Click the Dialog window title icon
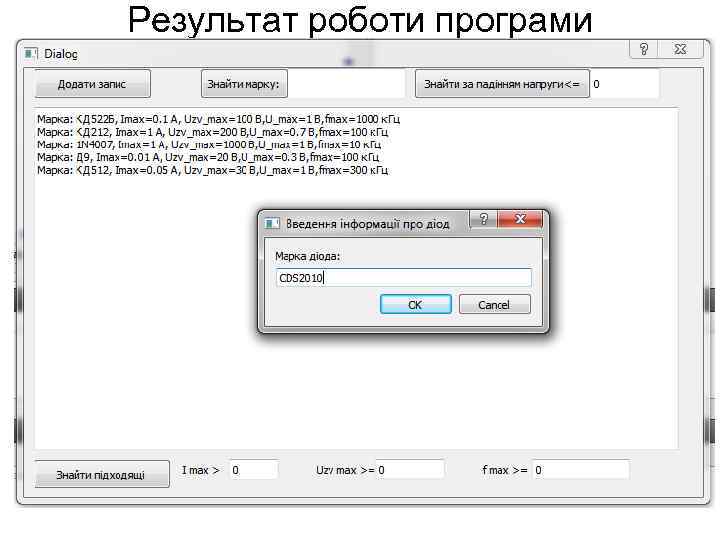The image size is (720, 540). (31, 54)
